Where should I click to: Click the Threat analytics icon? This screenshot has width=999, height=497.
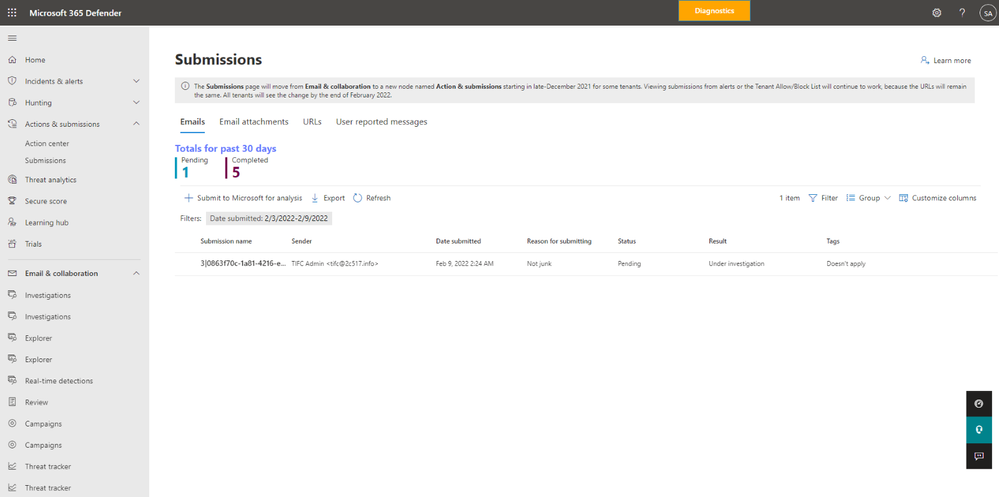coord(11,180)
